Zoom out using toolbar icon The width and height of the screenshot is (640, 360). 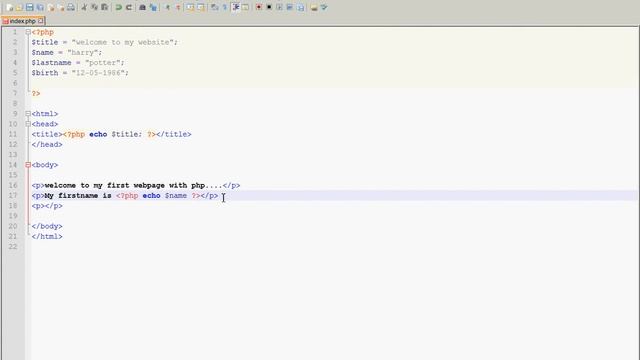click(x=178, y=7)
